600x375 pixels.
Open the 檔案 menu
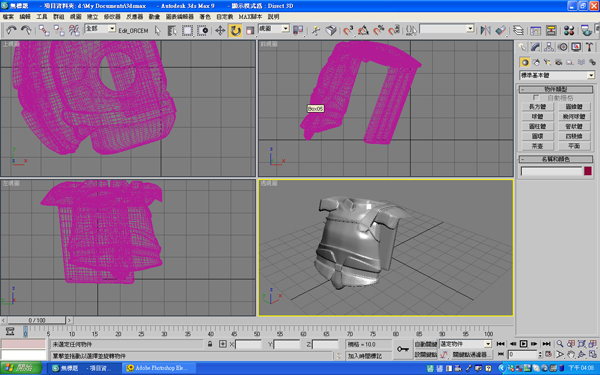click(8, 17)
